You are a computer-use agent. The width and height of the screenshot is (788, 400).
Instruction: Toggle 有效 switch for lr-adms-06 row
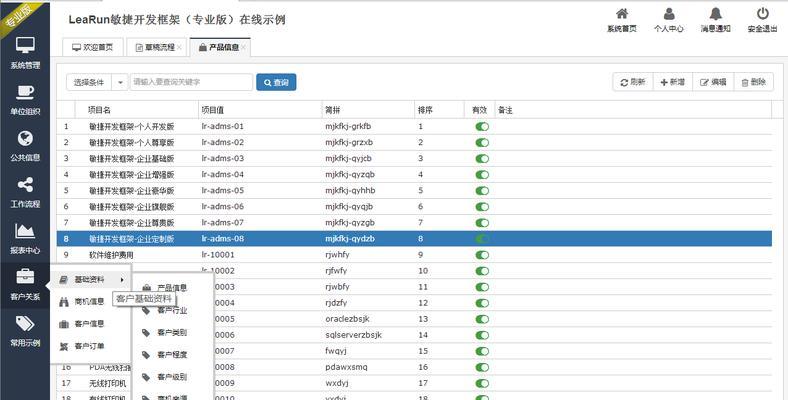click(x=481, y=207)
